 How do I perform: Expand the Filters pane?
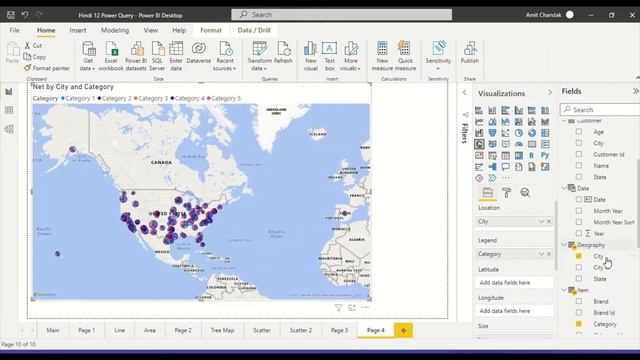click(464, 93)
